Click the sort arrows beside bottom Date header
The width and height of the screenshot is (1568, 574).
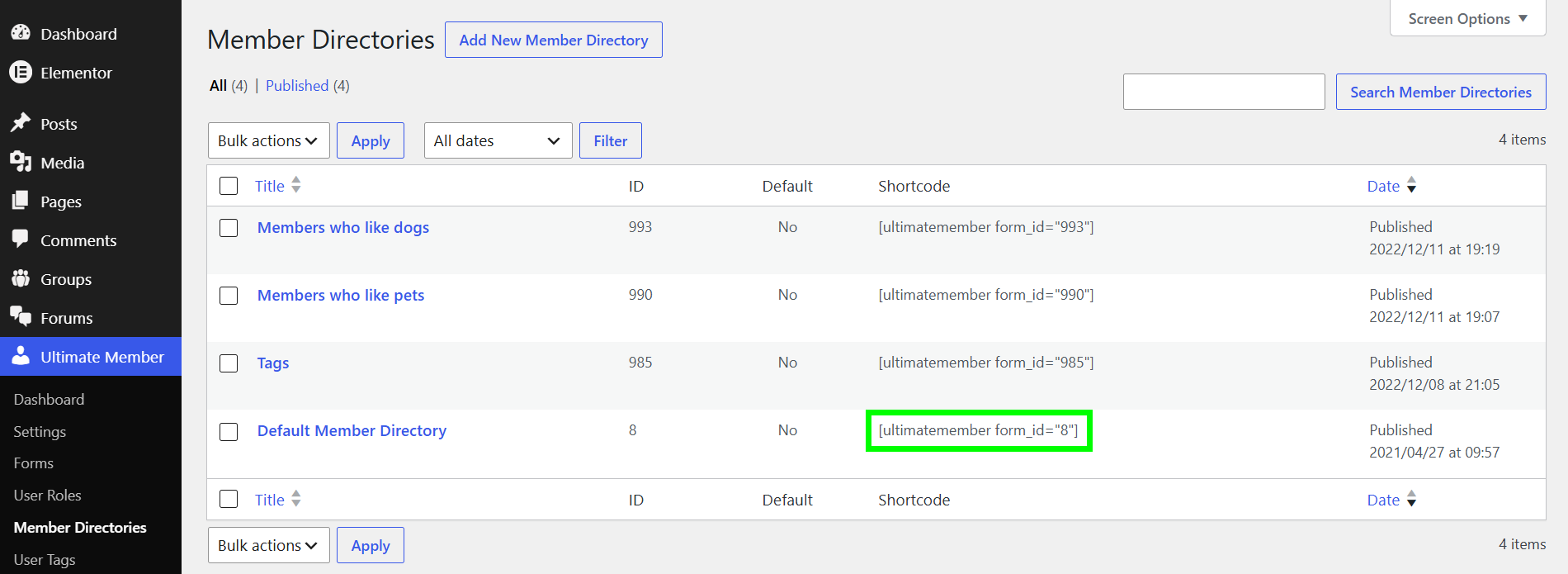(x=1411, y=499)
